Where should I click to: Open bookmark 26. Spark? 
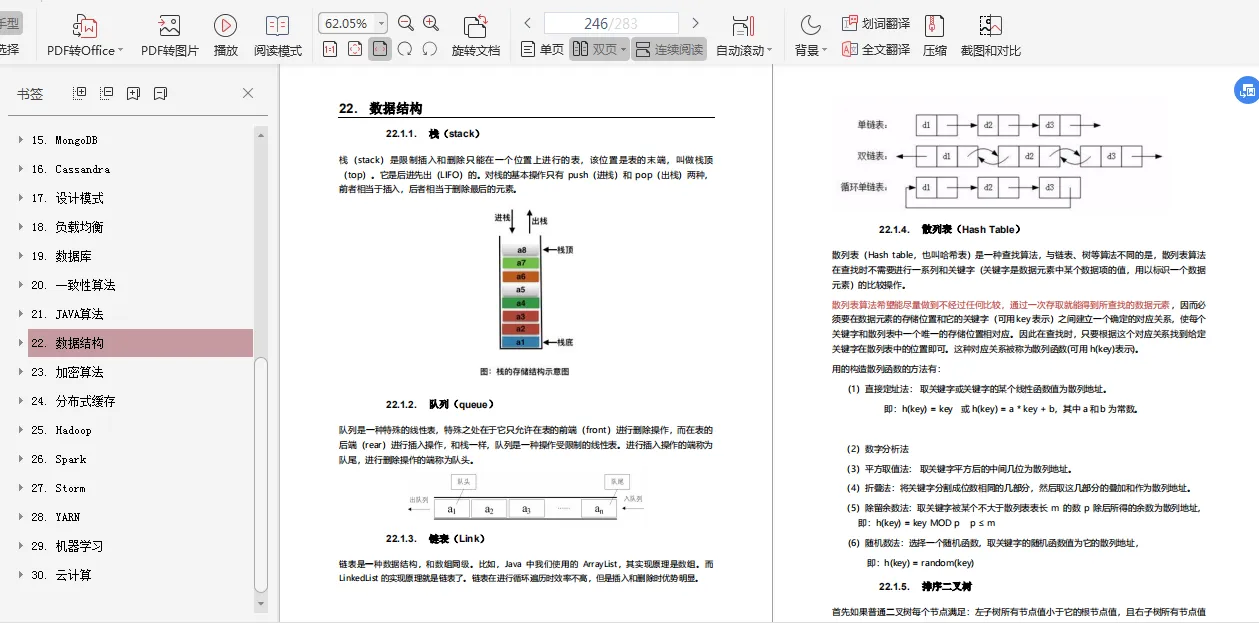pyautogui.click(x=59, y=459)
